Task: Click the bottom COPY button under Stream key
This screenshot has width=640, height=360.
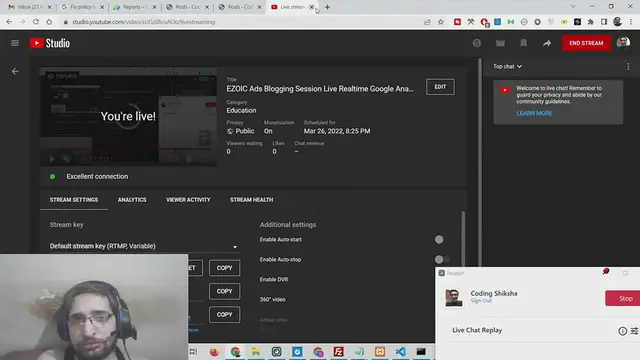Action: 224,314
